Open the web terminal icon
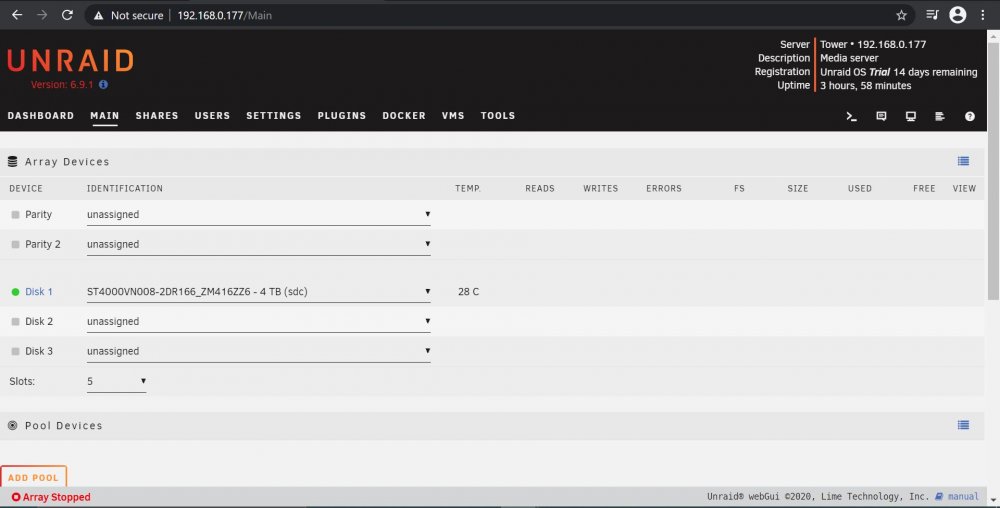The image size is (1000, 508). click(851, 116)
